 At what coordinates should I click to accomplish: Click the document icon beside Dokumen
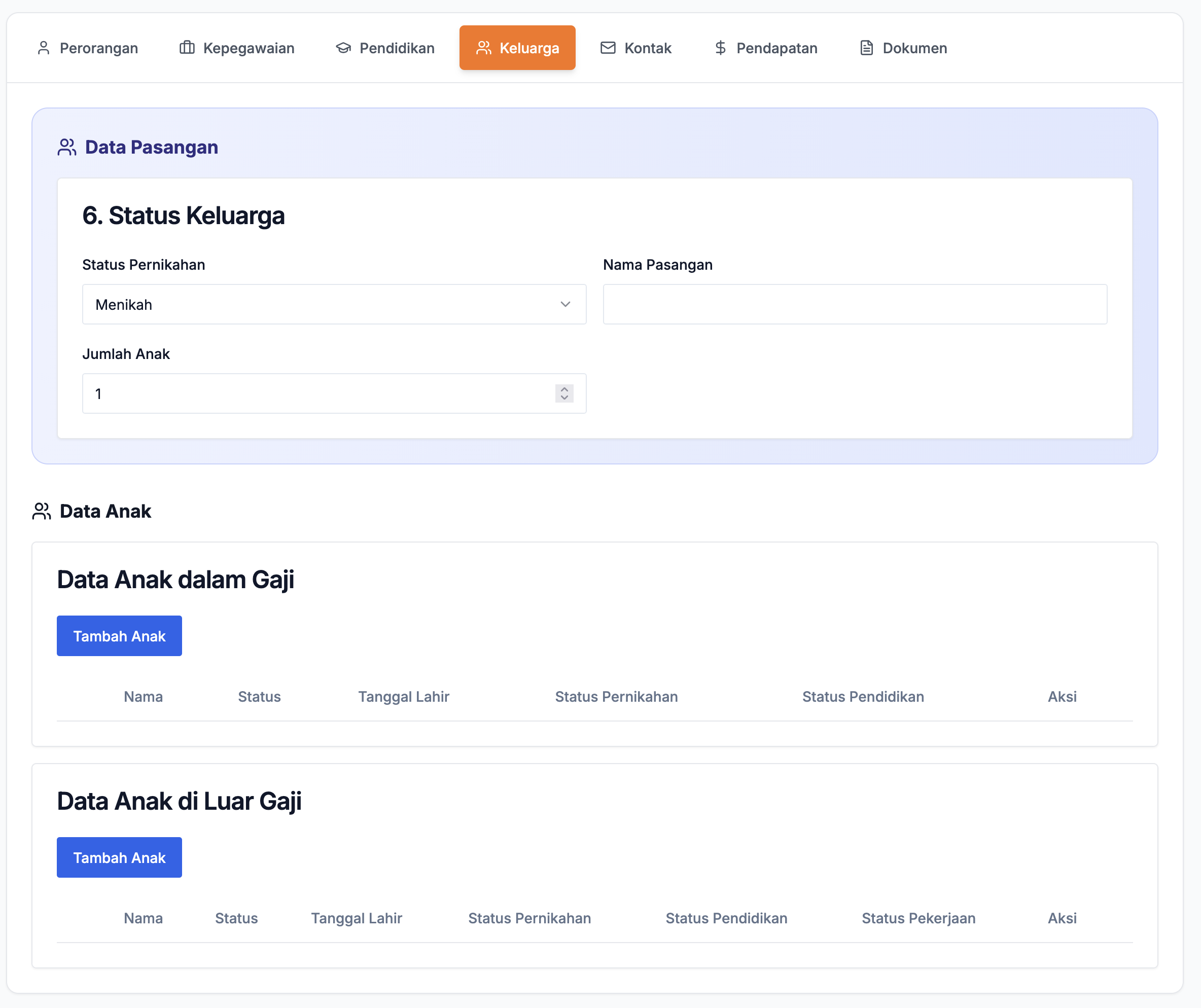[866, 48]
